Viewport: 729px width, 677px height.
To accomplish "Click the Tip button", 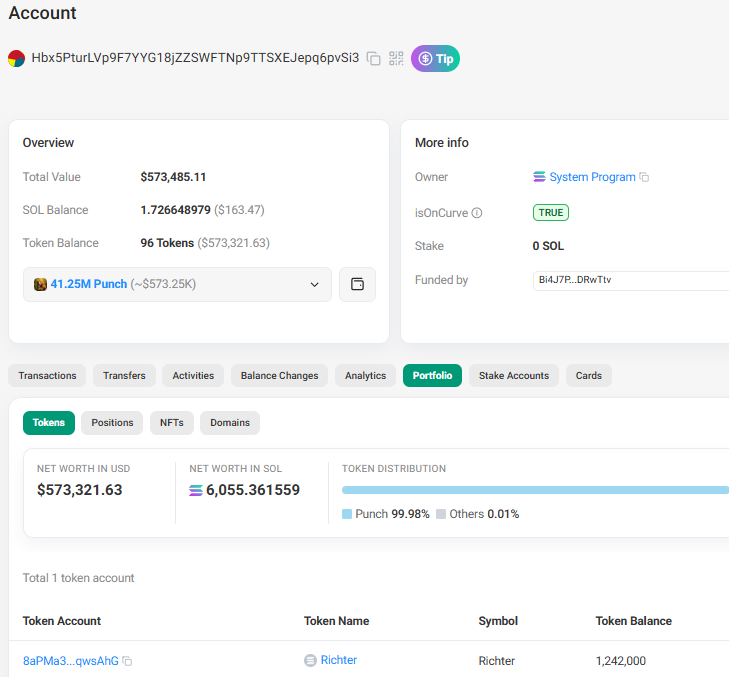I will [435, 59].
